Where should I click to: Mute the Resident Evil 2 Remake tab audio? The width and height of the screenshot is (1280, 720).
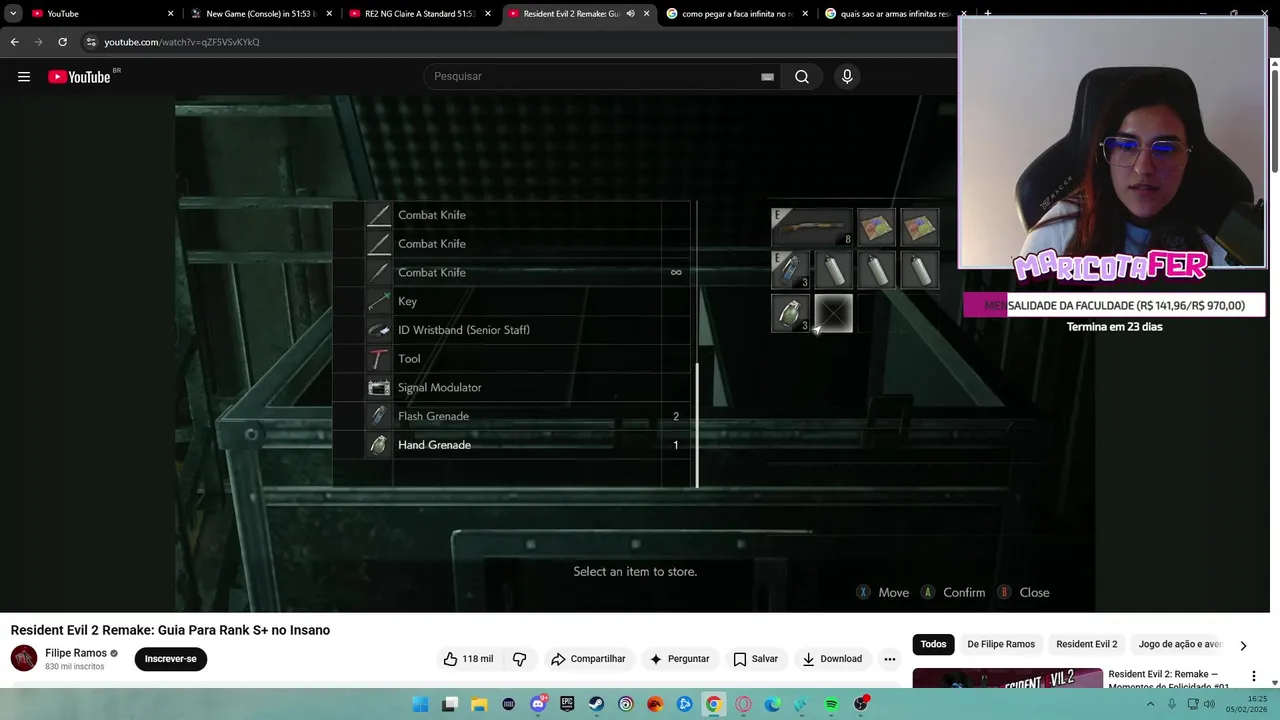(630, 14)
